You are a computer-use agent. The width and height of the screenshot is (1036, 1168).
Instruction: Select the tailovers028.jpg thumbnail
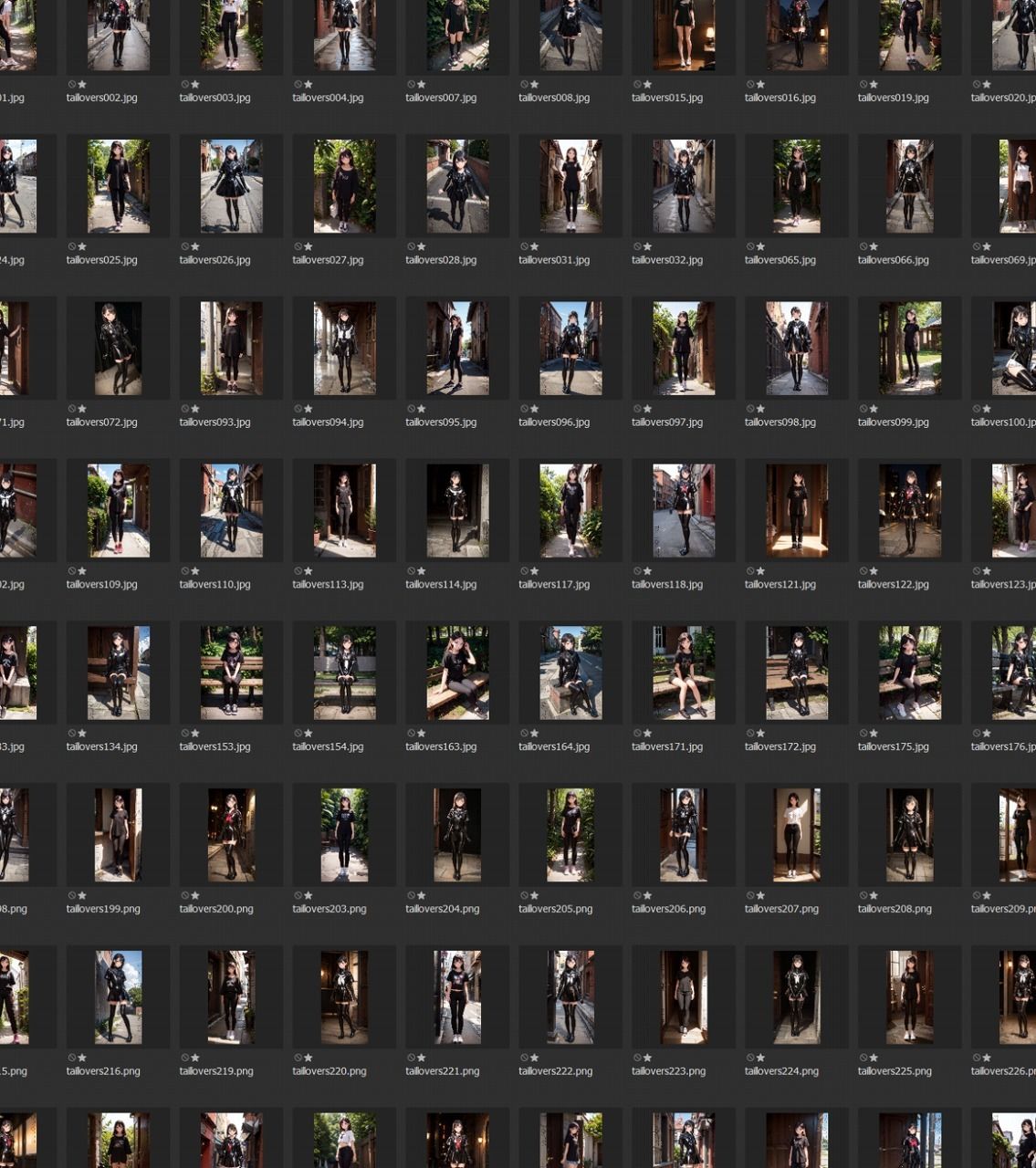[x=457, y=186]
